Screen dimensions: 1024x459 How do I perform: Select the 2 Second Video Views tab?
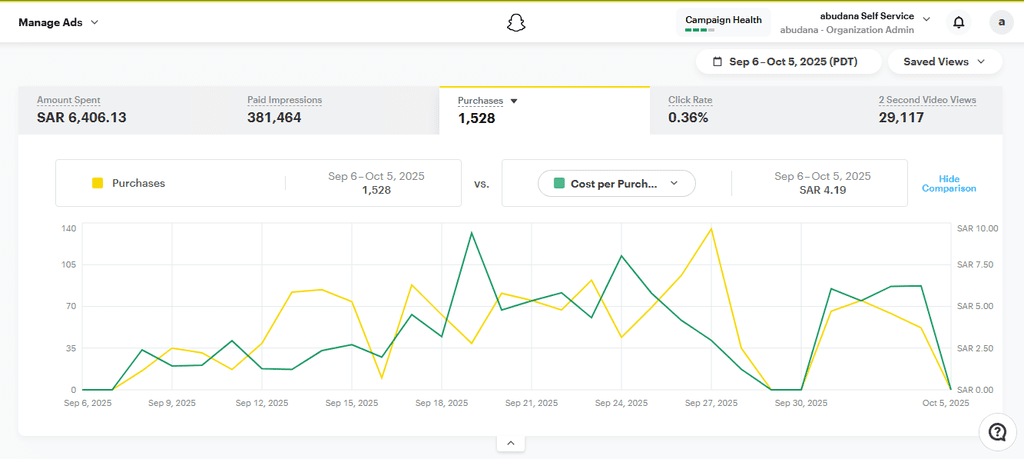[x=927, y=110]
